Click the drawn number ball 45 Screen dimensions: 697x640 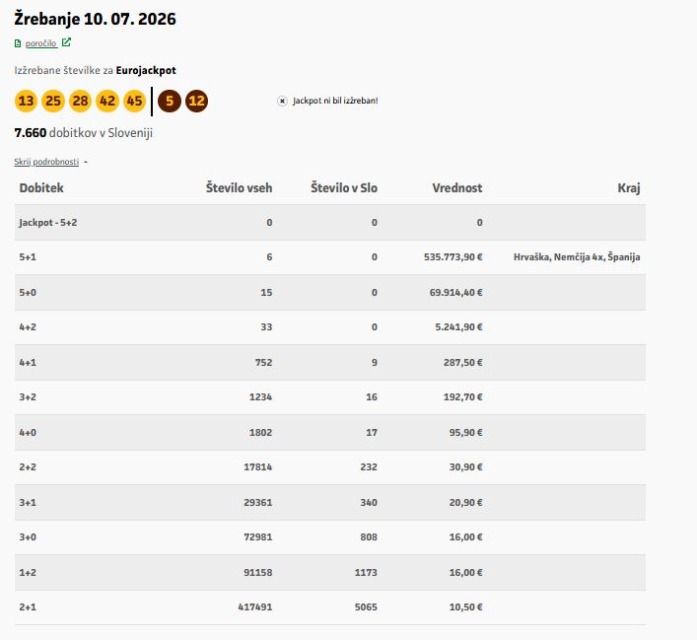134,101
